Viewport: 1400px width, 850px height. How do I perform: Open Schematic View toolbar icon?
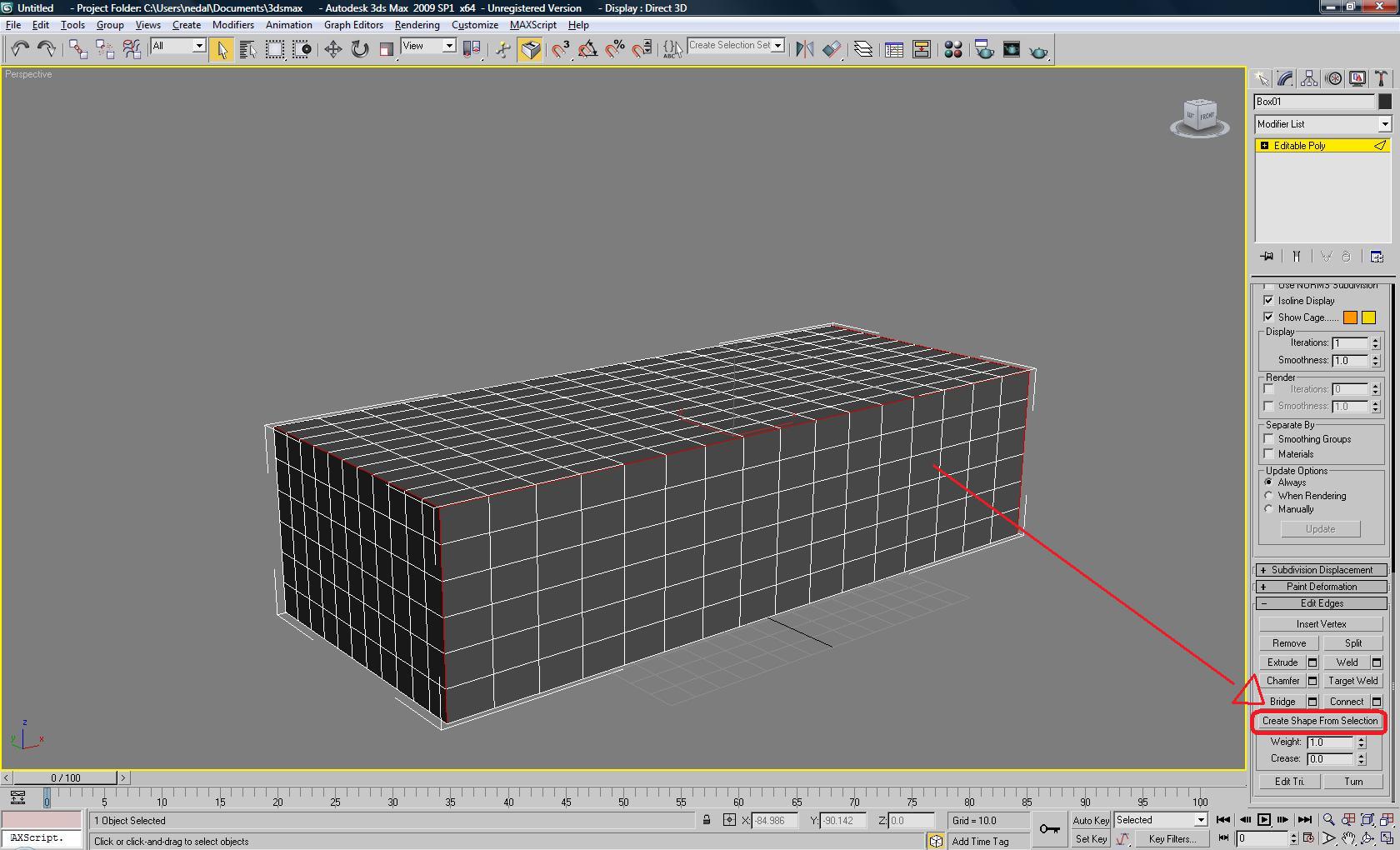(921, 49)
